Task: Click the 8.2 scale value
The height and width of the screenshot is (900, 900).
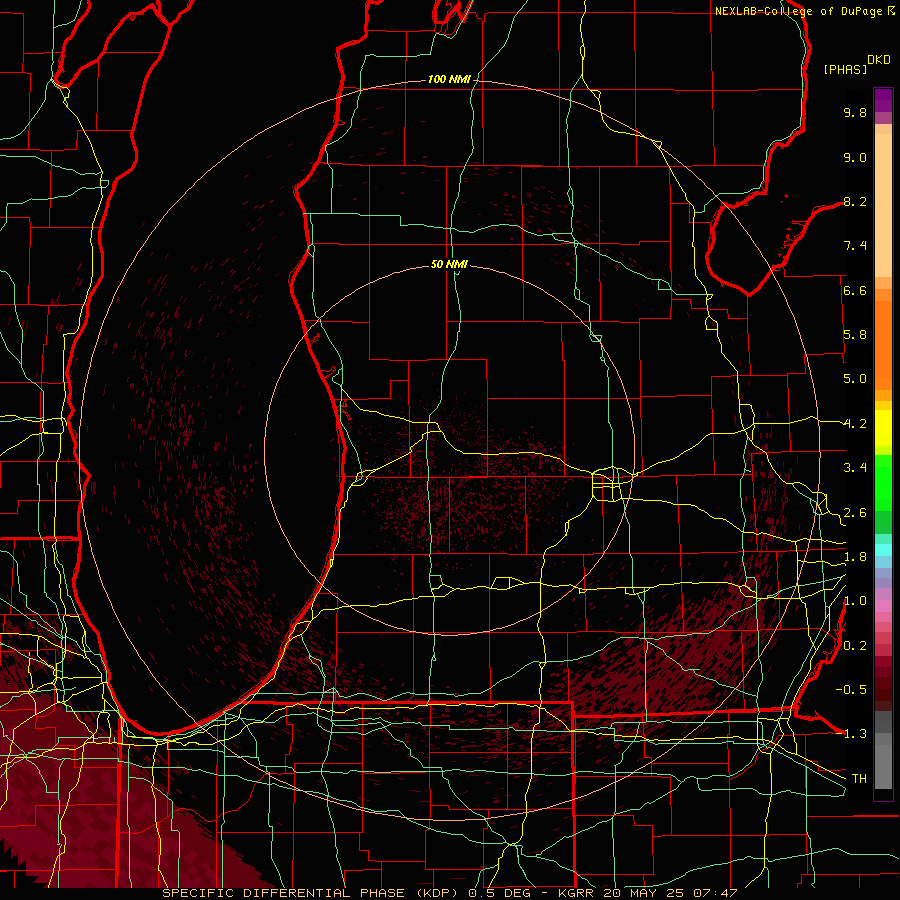Action: [x=855, y=201]
